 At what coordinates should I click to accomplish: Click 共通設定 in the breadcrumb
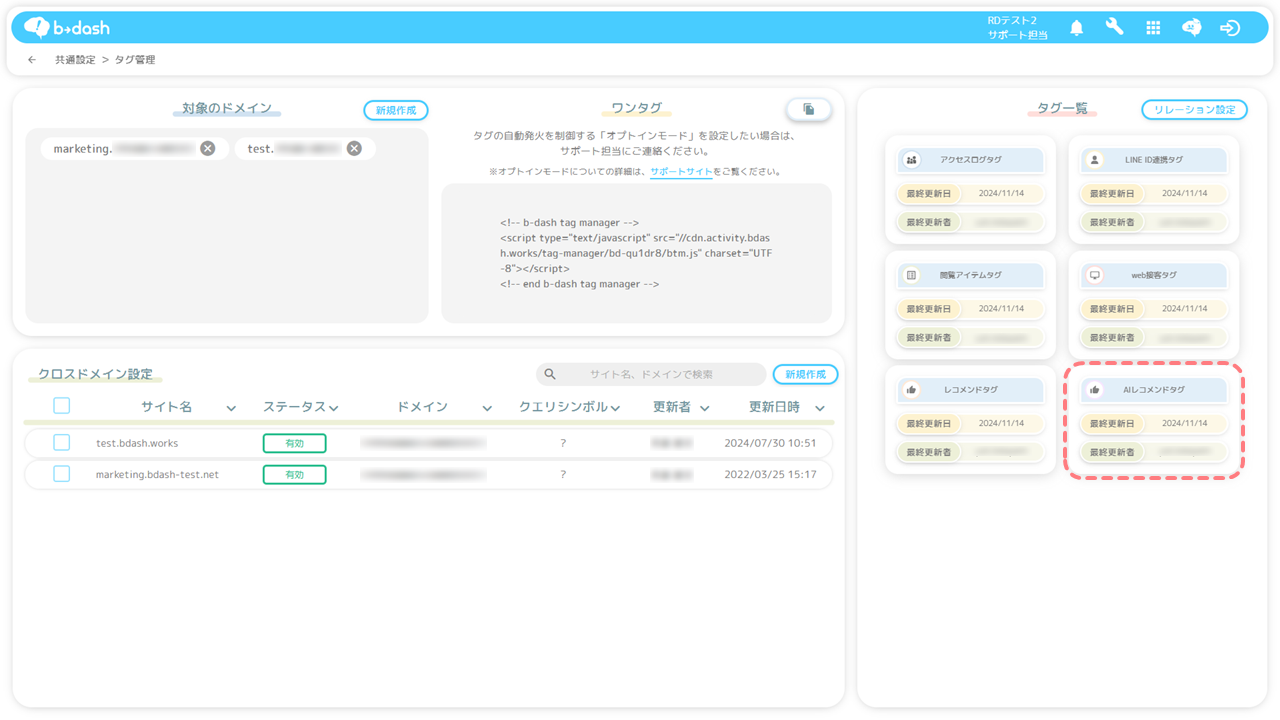[75, 60]
